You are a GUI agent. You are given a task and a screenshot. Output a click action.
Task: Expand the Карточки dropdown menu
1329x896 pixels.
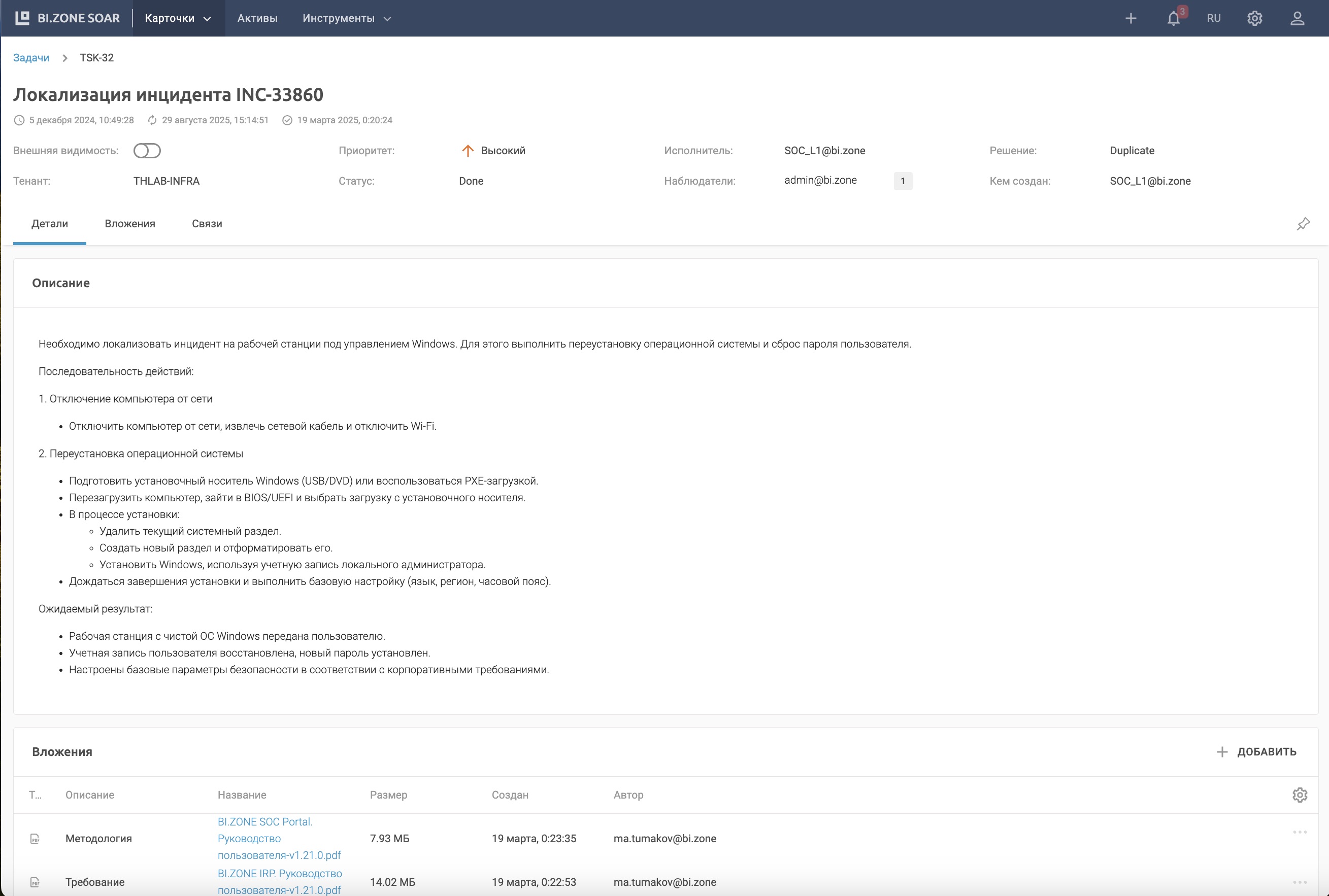[178, 18]
